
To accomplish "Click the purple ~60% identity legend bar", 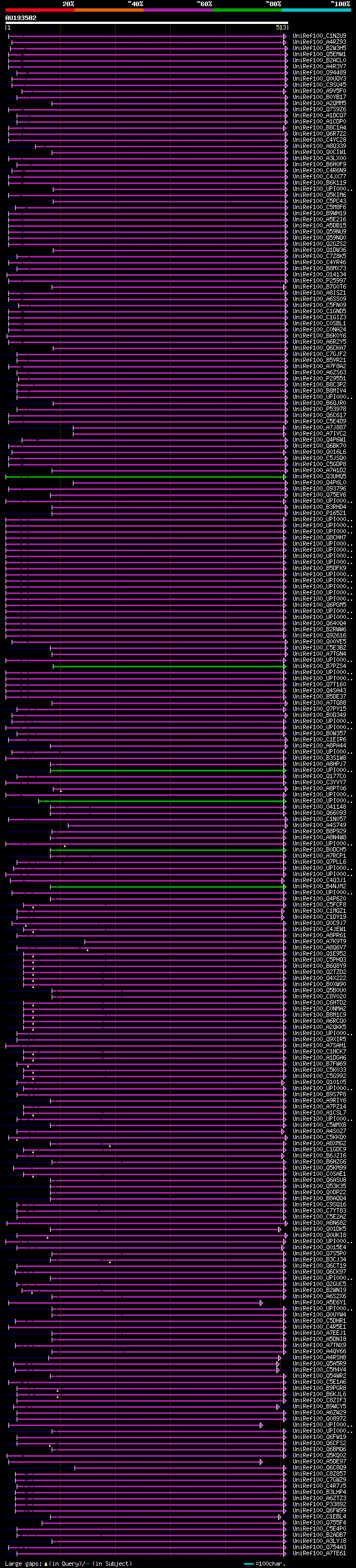I will pyautogui.click(x=177, y=10).
